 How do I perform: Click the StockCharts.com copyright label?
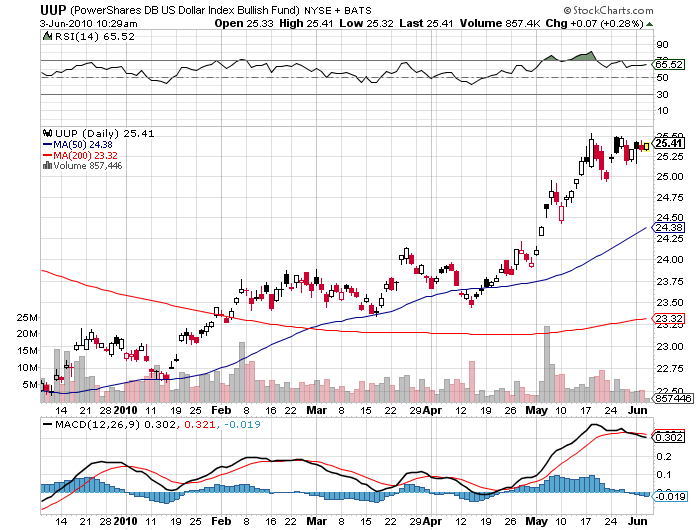[608, 10]
